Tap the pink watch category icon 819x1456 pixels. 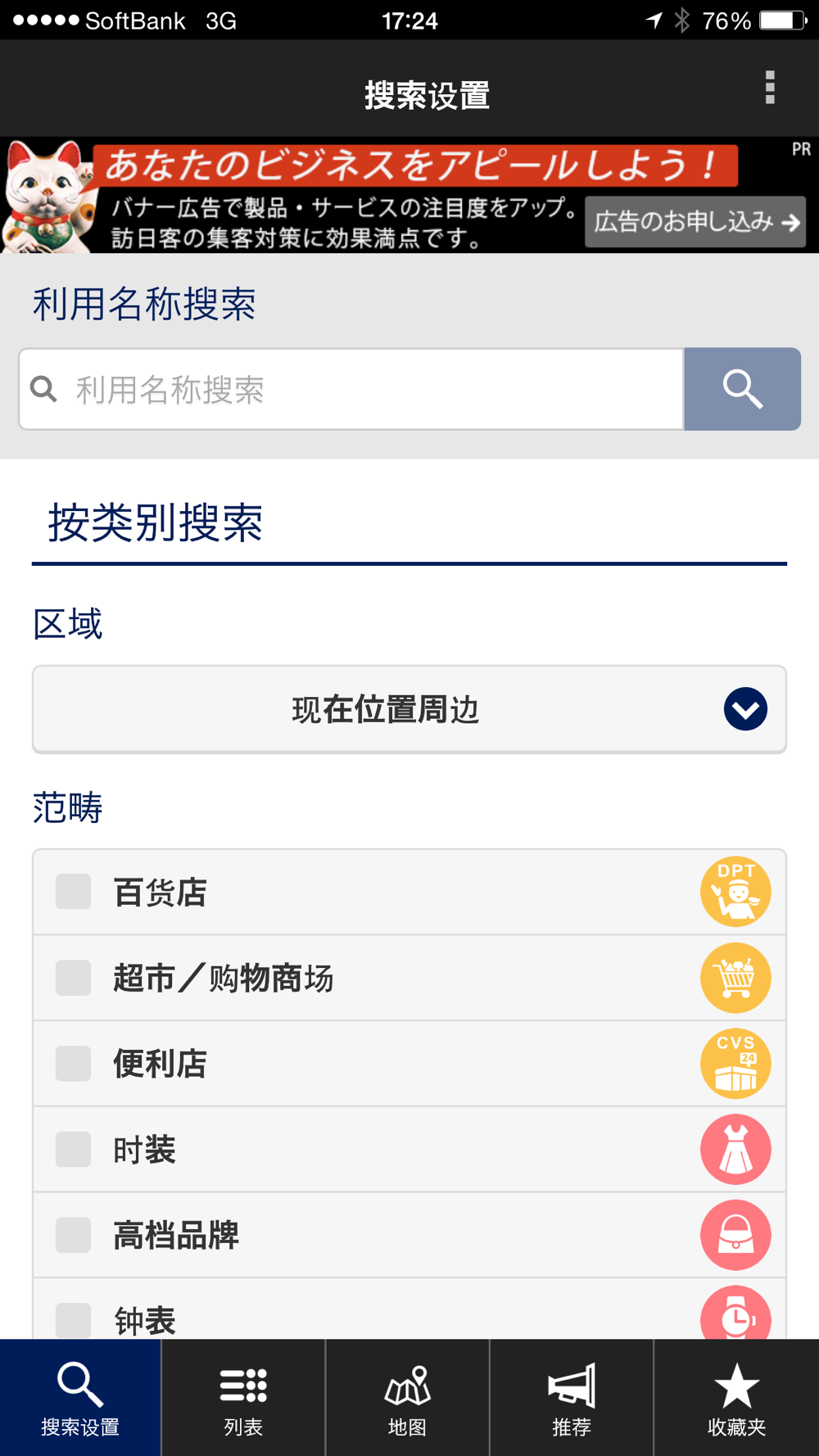(x=735, y=1314)
